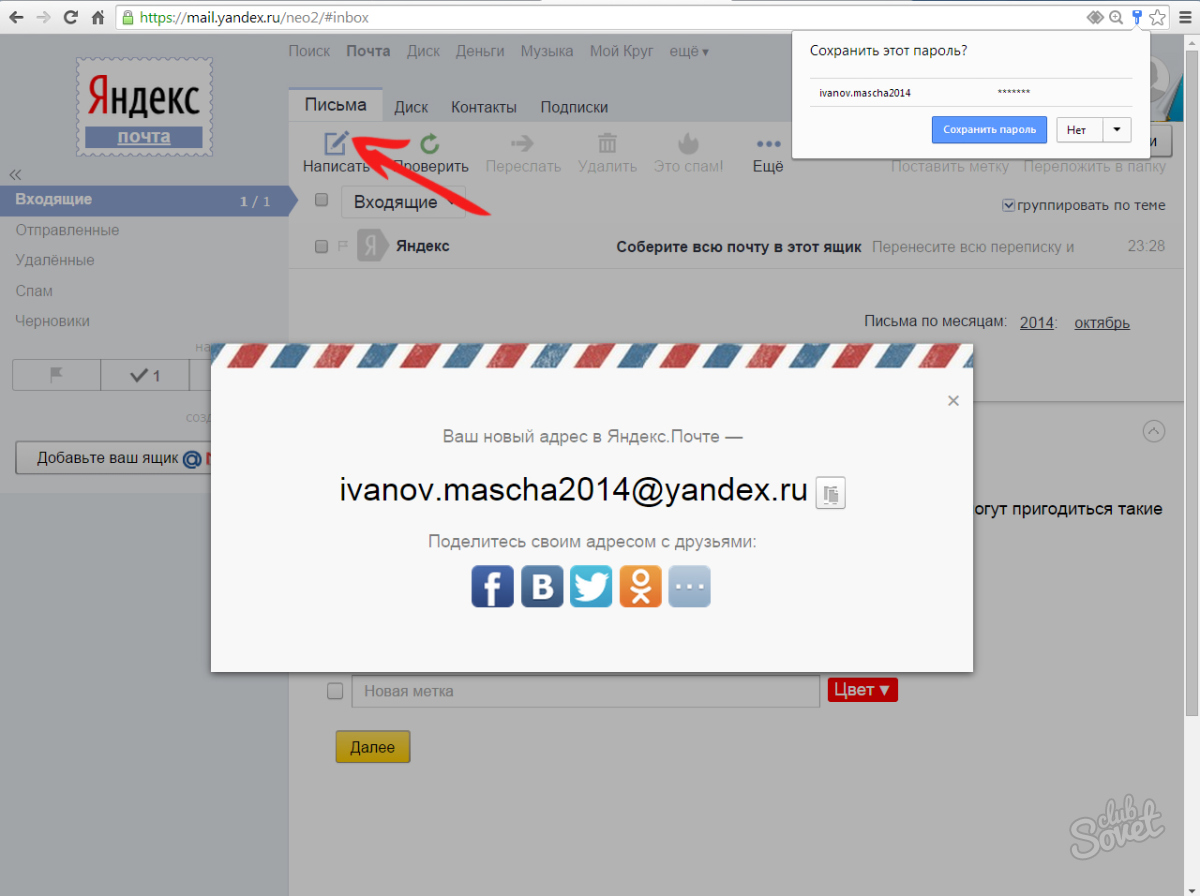The height and width of the screenshot is (896, 1200).
Task: Open the dropdown arrow next to Нет
Action: click(1117, 129)
